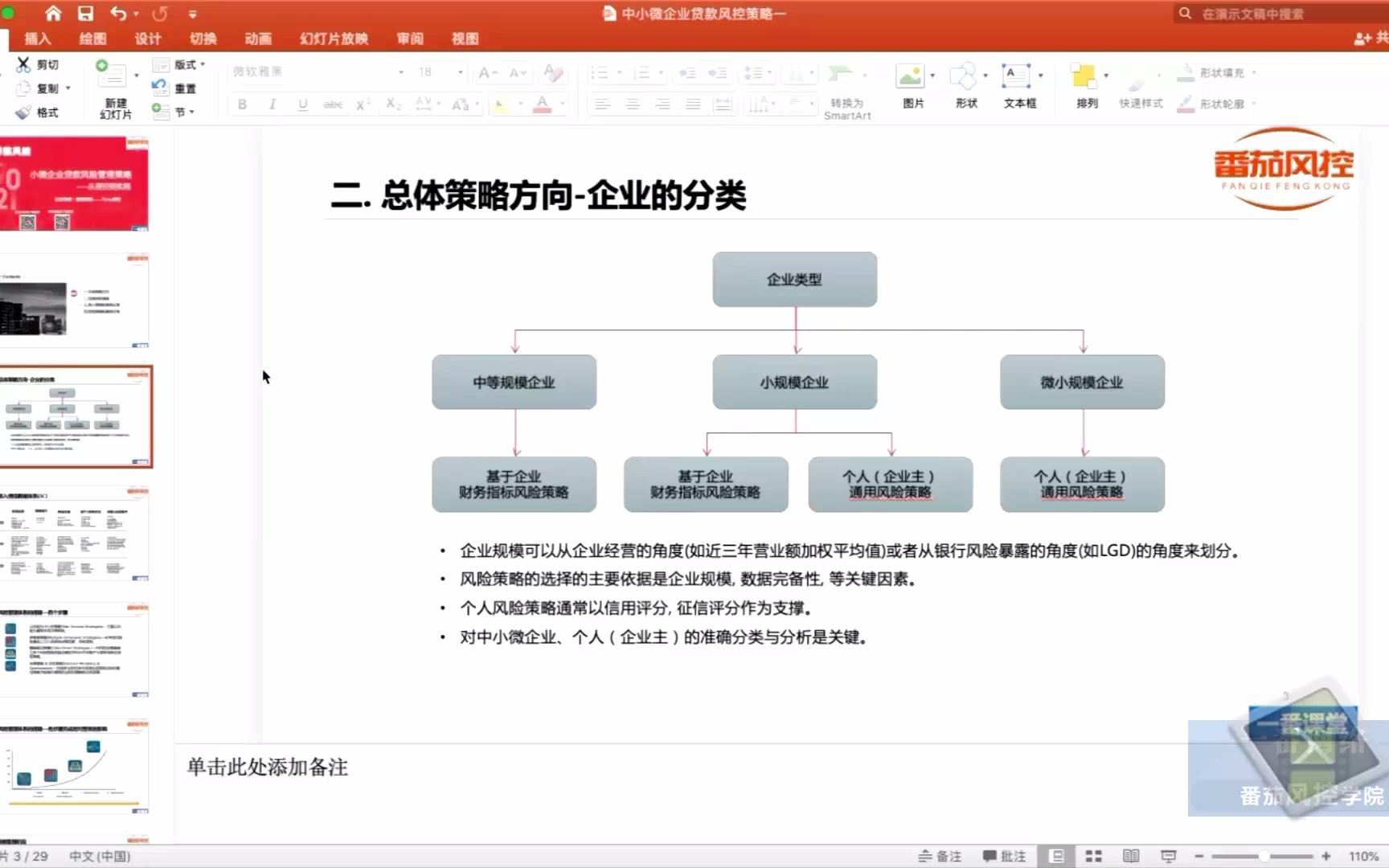Select the red title slide thumbnail
1389x868 pixels.
(x=74, y=183)
